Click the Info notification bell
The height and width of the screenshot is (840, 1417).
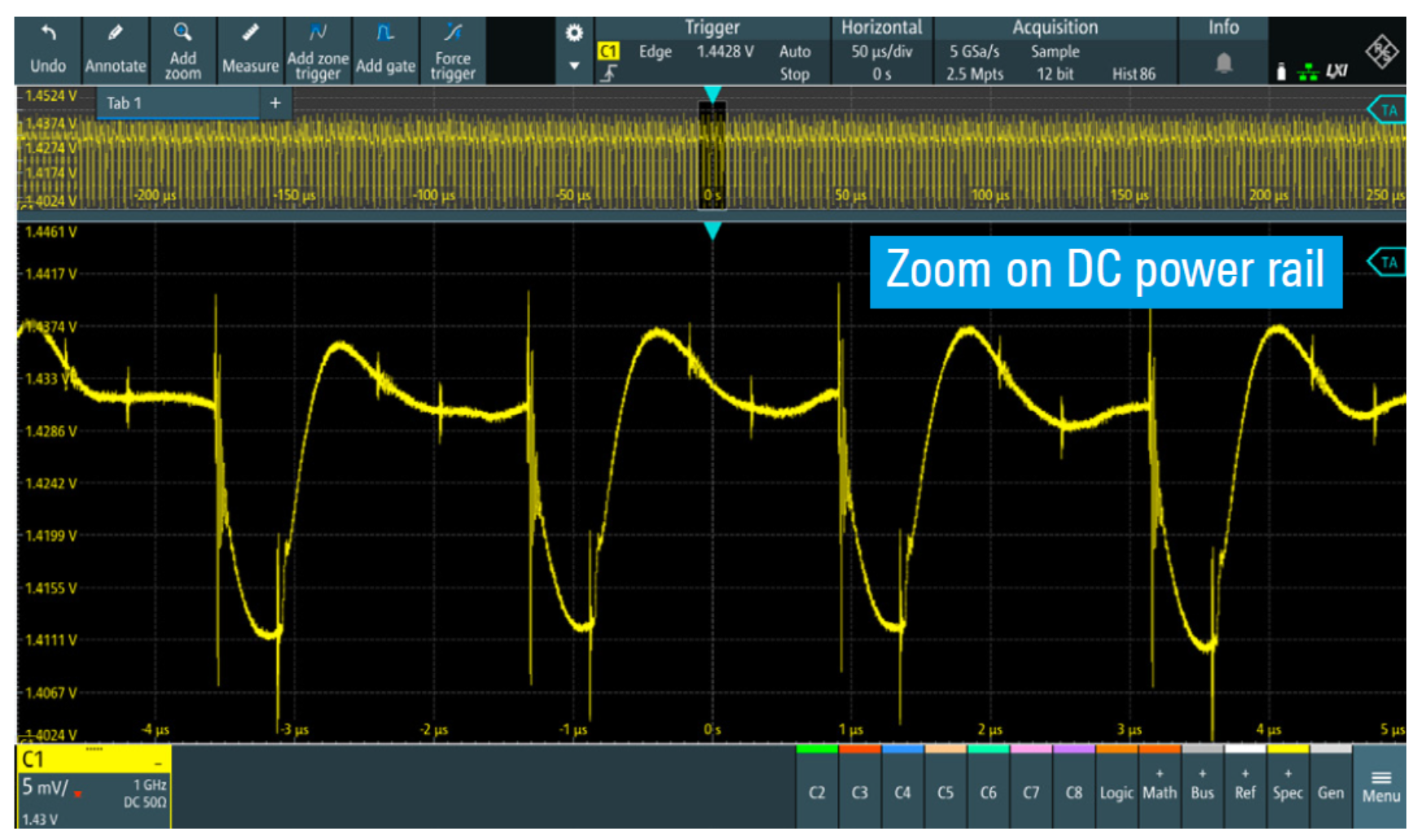click(1222, 63)
